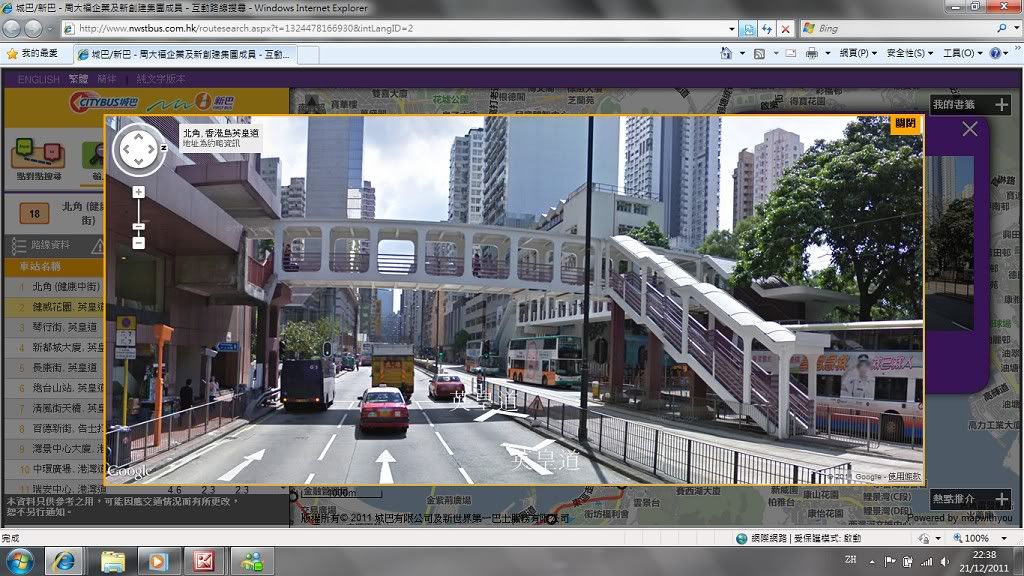Click the Bing search magnifier icon
The image size is (1024, 576).
pos(1001,28)
